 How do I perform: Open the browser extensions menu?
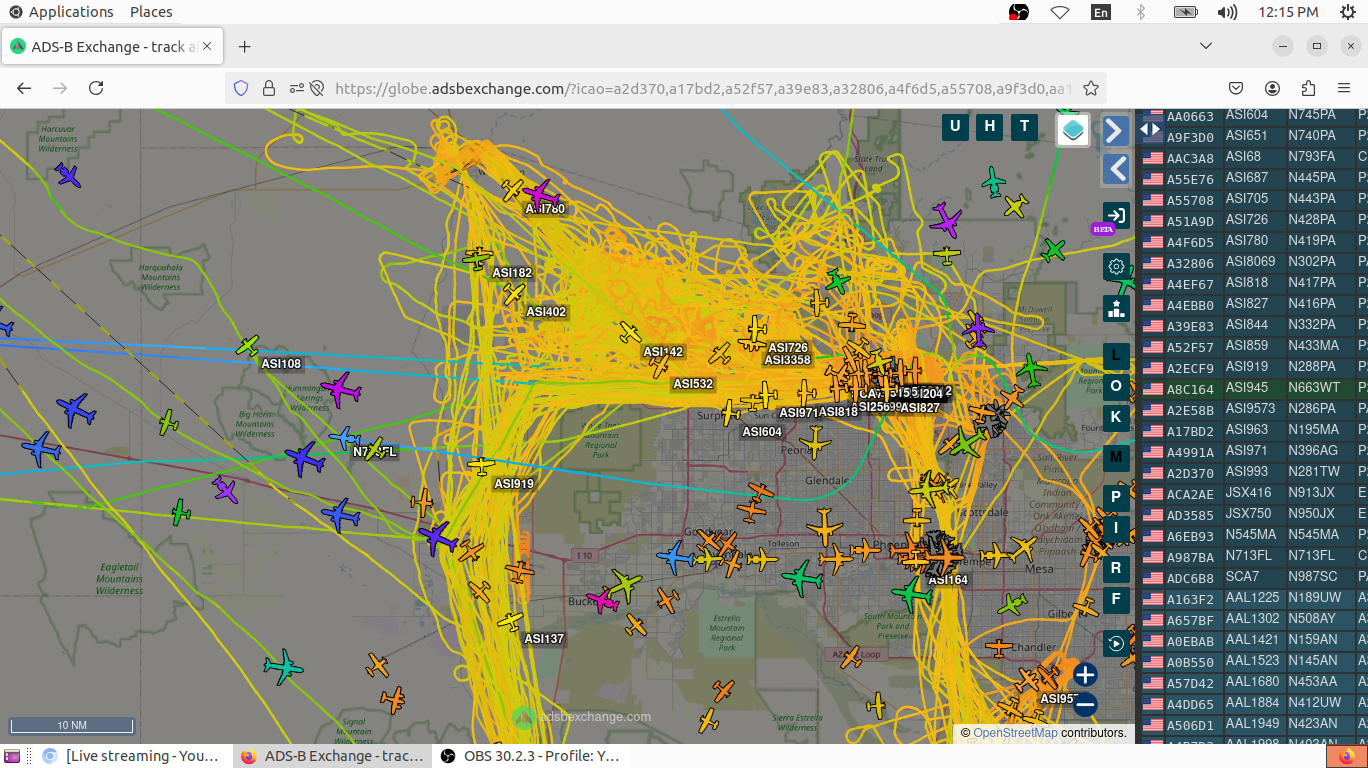pyautogui.click(x=1308, y=88)
